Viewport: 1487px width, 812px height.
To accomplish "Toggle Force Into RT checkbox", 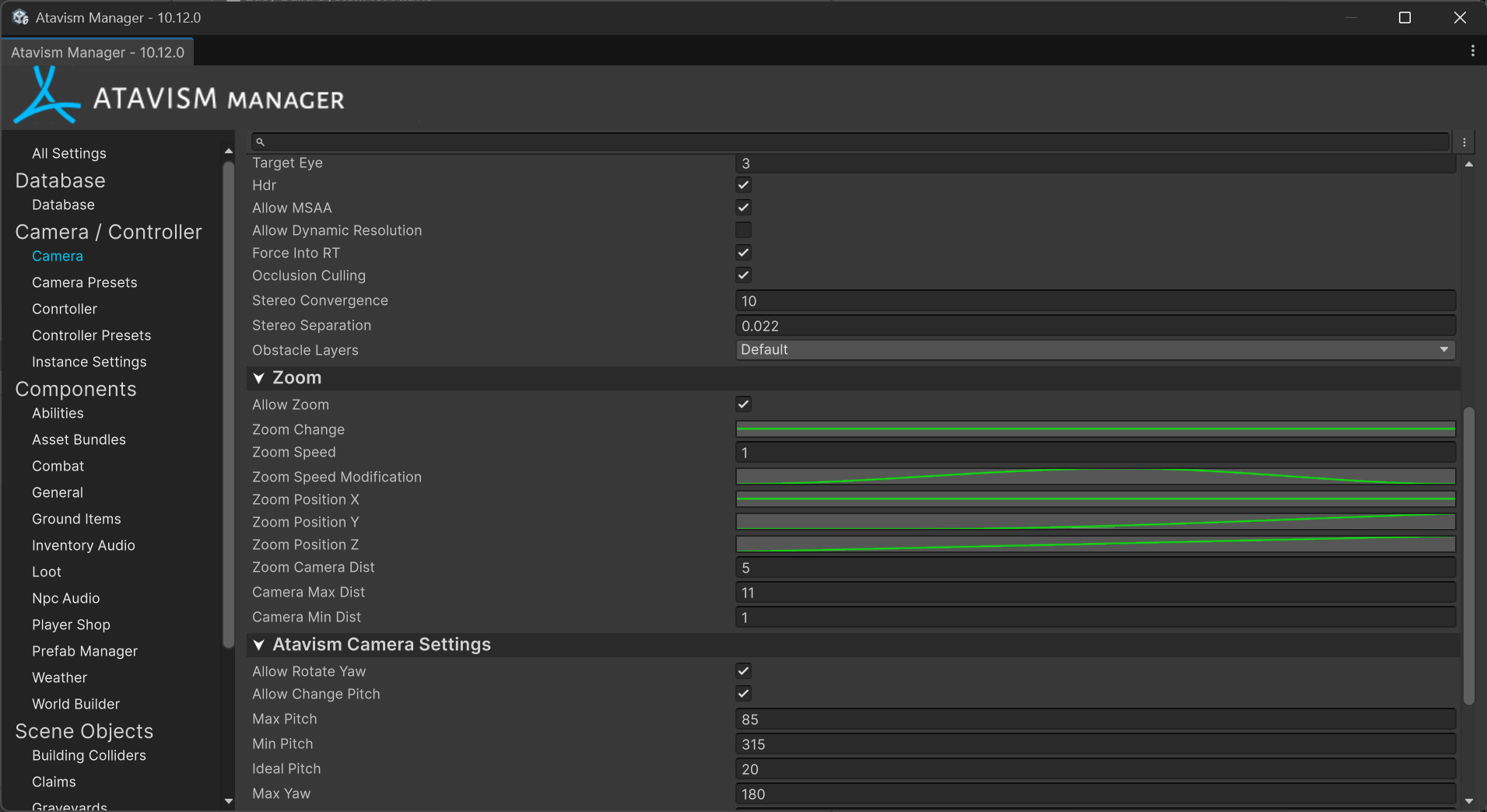I will click(x=743, y=253).
